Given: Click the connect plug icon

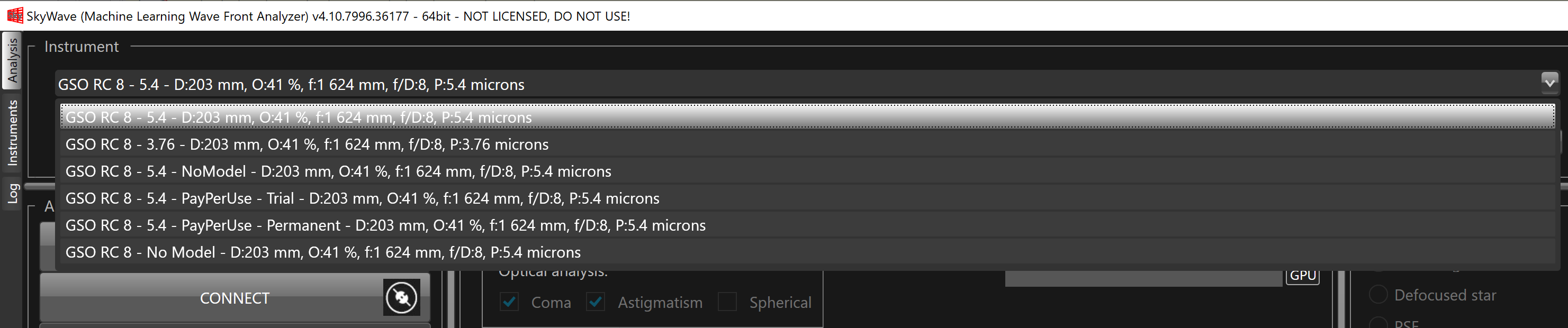Looking at the screenshot, I should click(402, 297).
